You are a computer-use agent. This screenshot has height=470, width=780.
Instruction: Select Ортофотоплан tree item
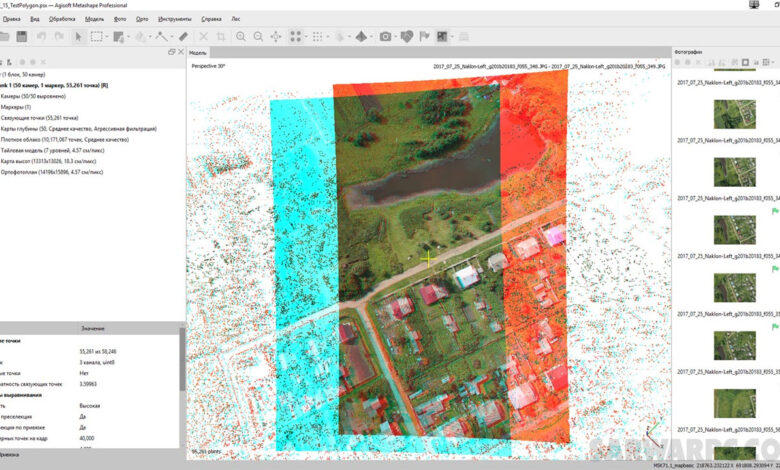[x=52, y=172]
